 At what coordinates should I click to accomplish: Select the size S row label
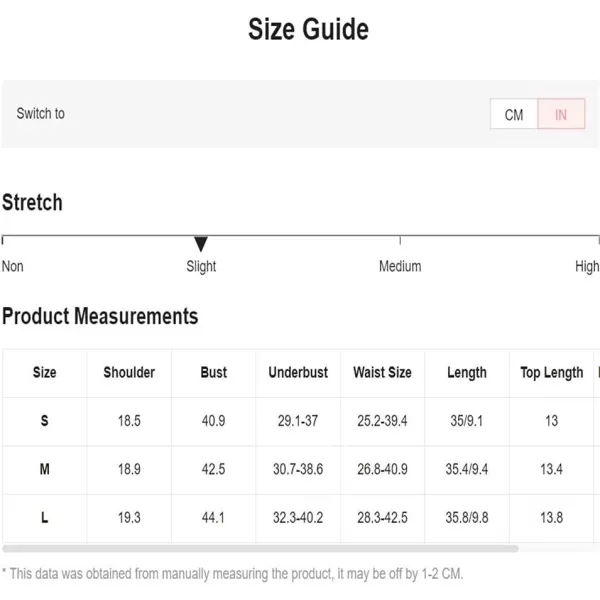point(44,421)
